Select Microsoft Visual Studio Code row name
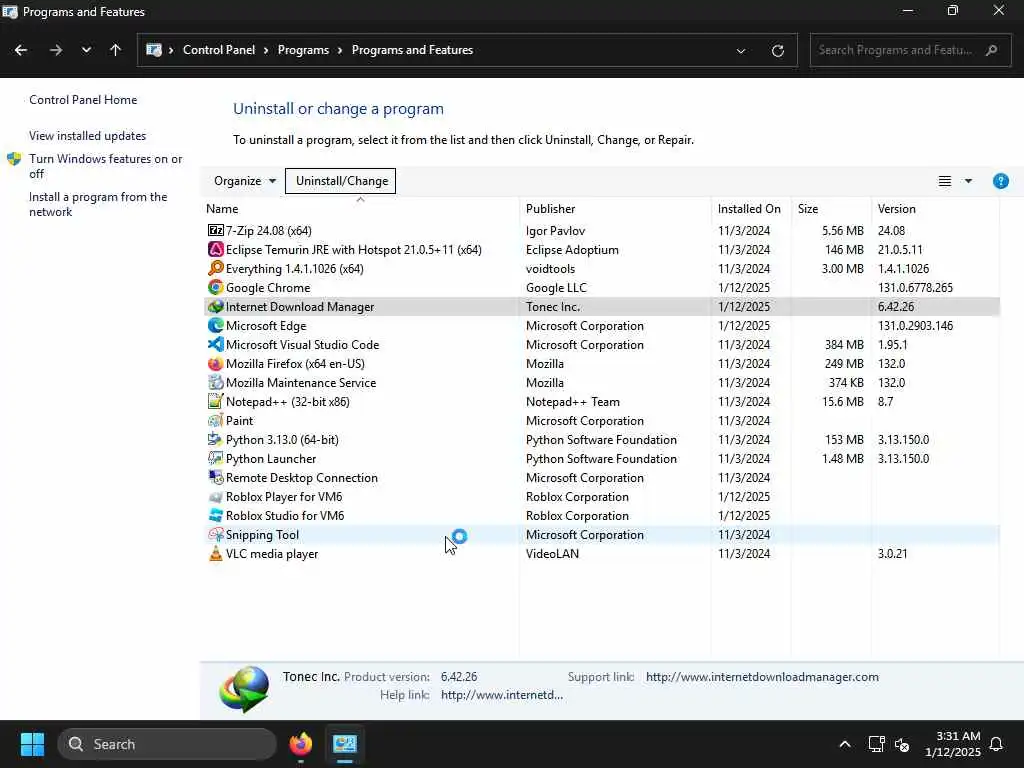This screenshot has height=768, width=1024. click(302, 344)
